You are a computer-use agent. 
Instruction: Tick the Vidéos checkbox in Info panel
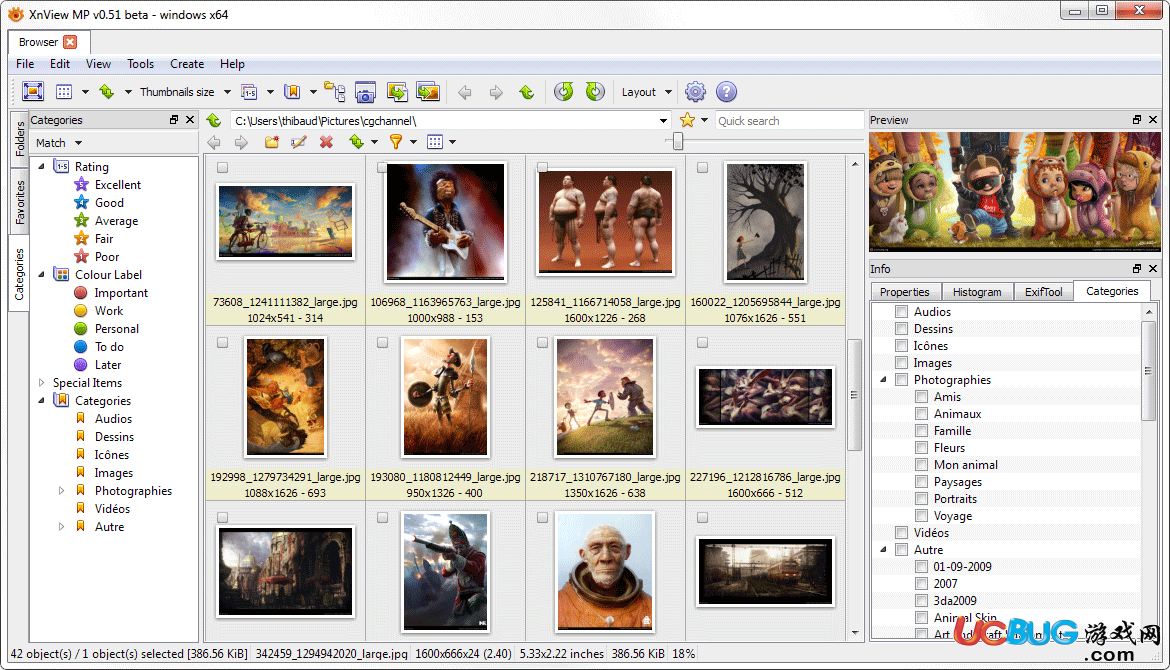coord(901,533)
